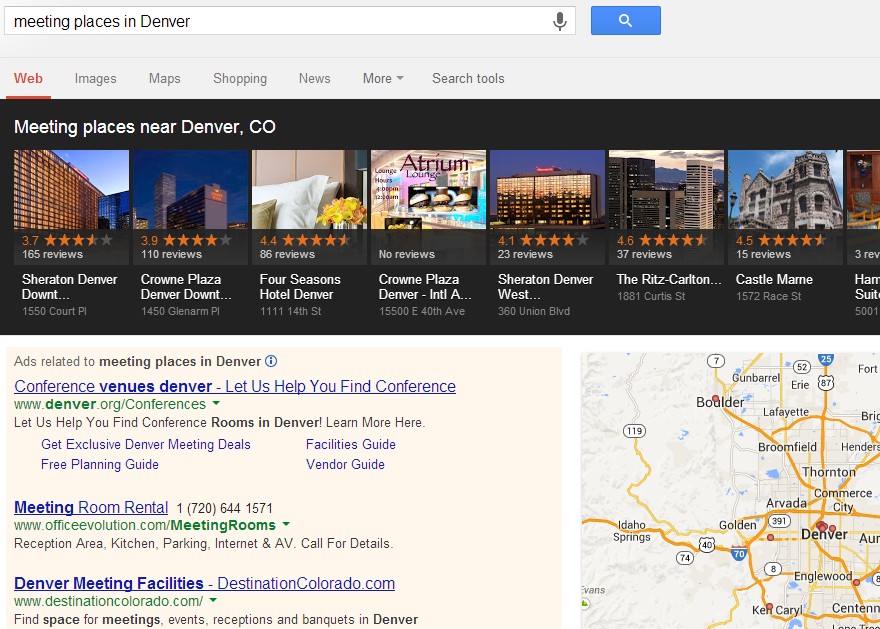Open the Shopping tab
Viewport: 880px width, 629px height.
click(x=240, y=79)
